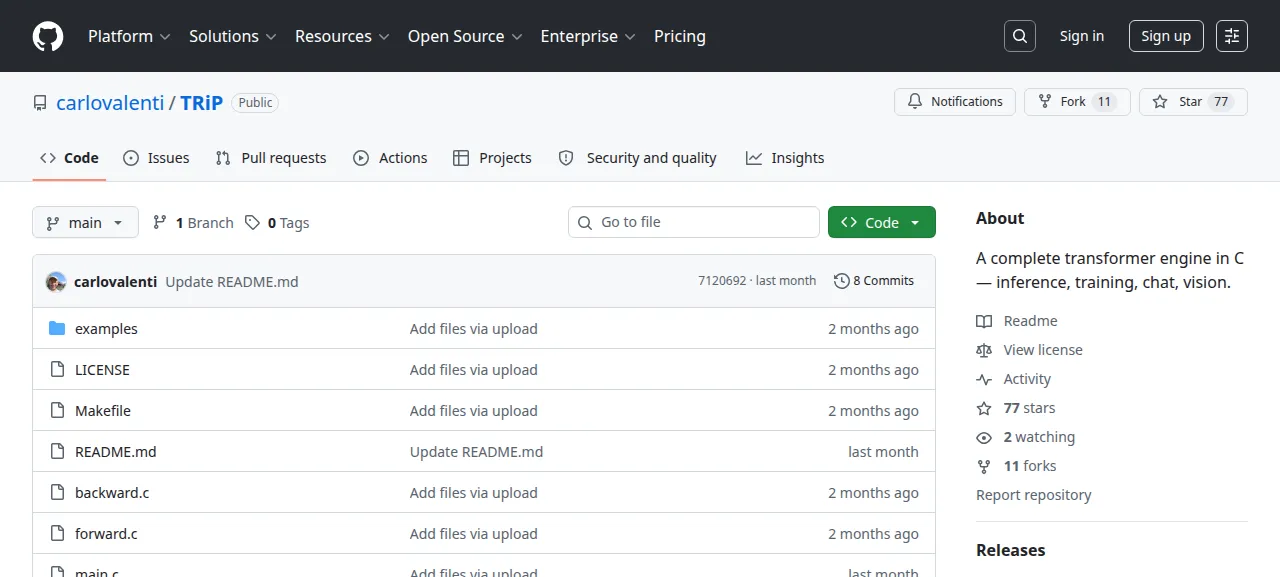This screenshot has width=1280, height=577.
Task: Open the search magnifier icon in header
Action: coord(1019,36)
